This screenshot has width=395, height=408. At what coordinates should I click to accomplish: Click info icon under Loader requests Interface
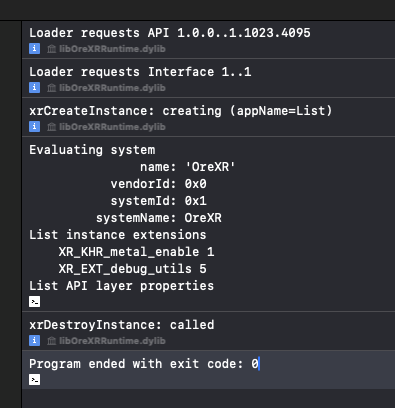point(34,88)
